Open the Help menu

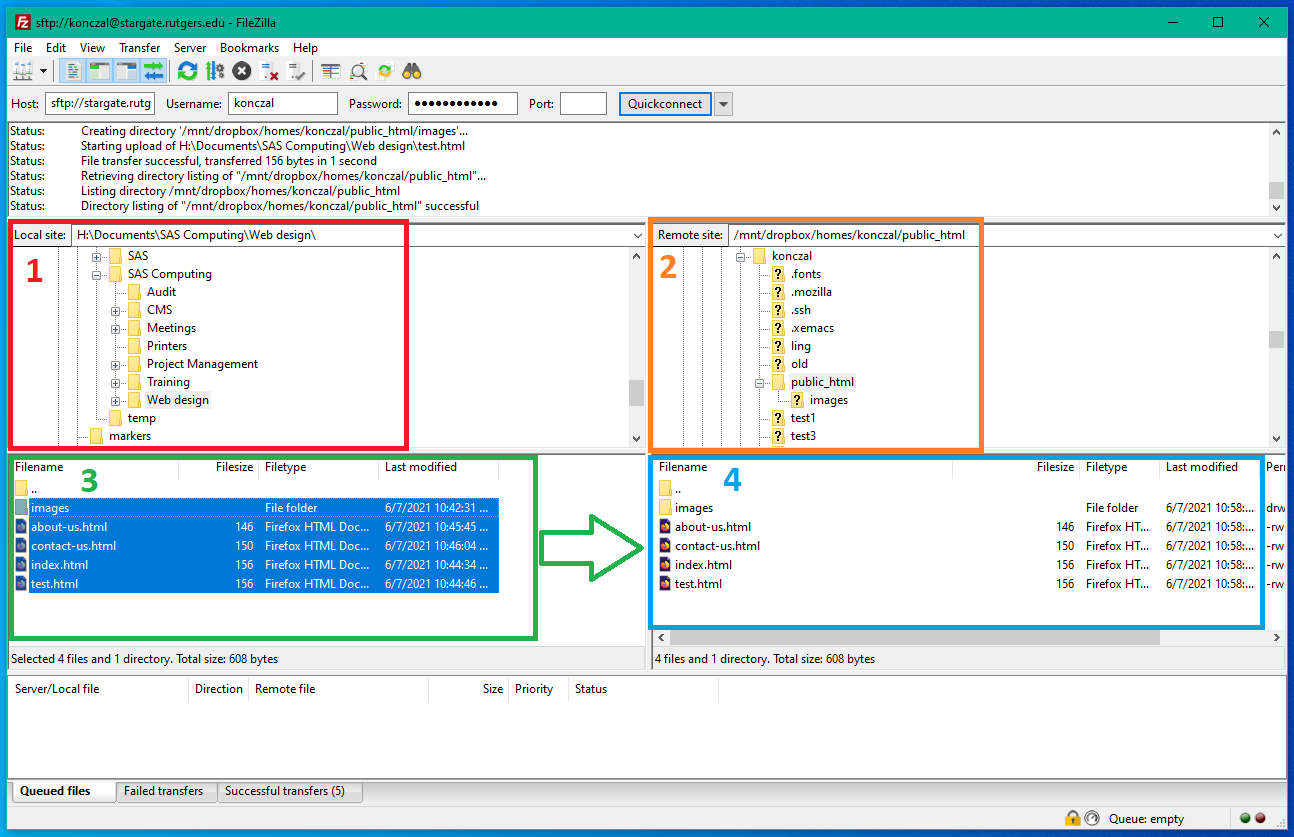point(305,48)
